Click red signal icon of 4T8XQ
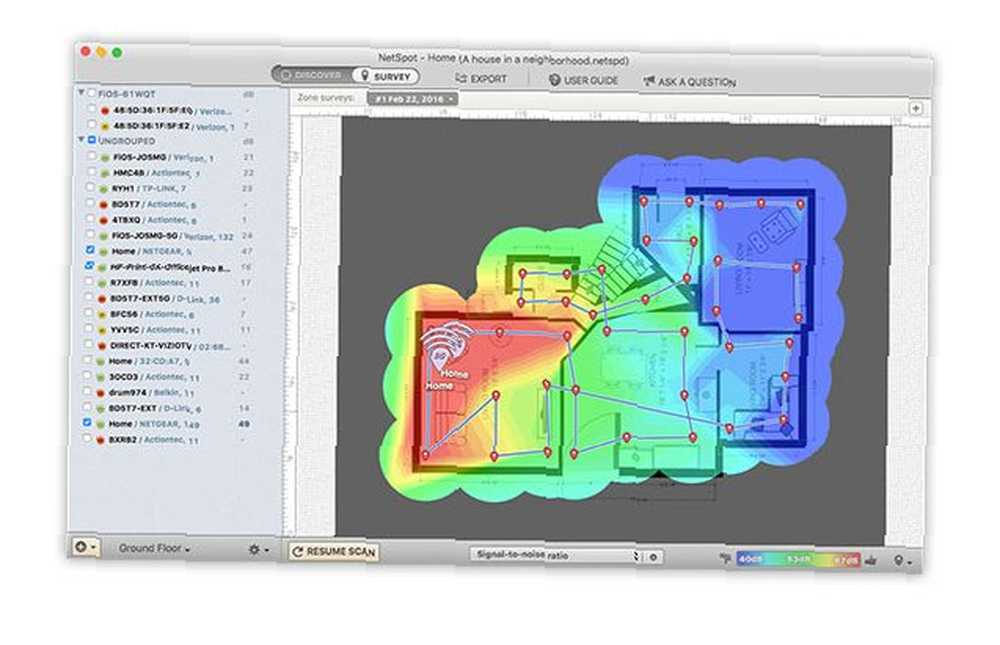Screen dimensions: 1000x645 (104, 221)
